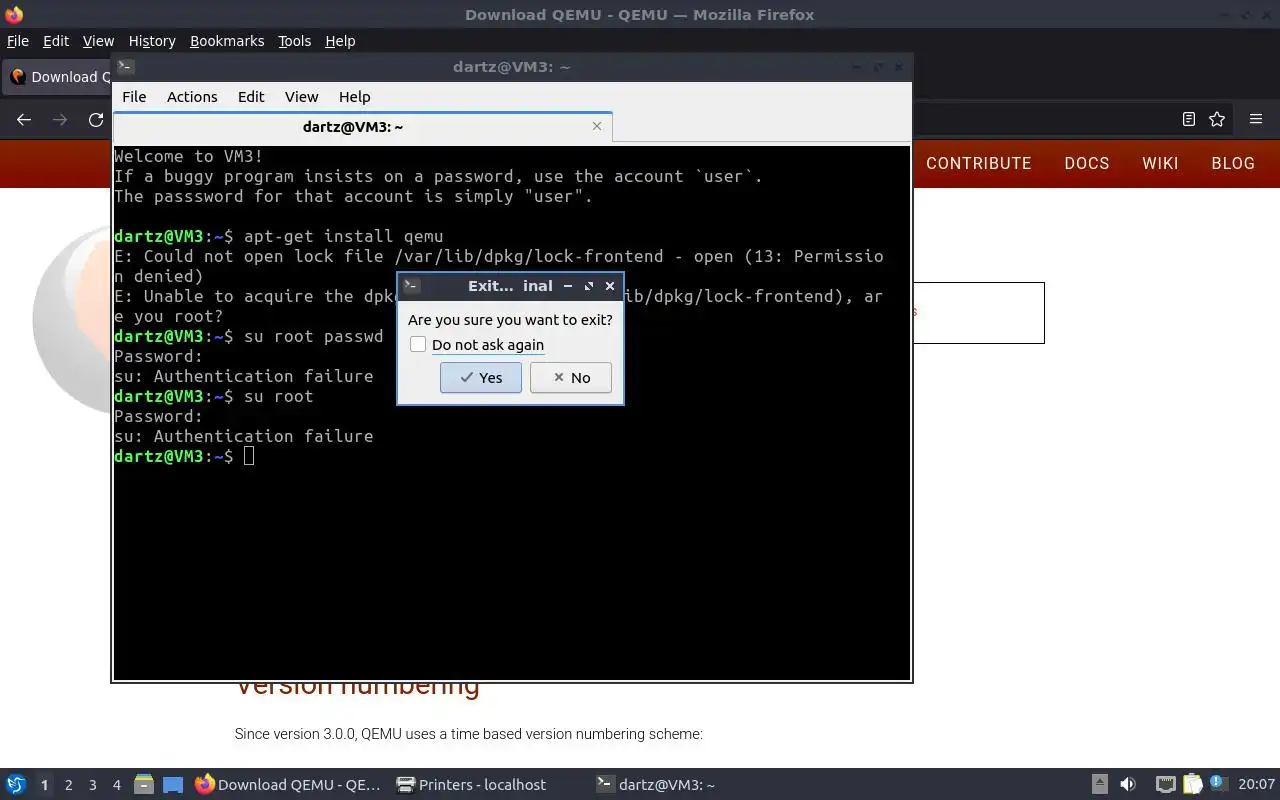The image size is (1280, 800).
Task: Switch to workspace 3
Action: (x=92, y=785)
